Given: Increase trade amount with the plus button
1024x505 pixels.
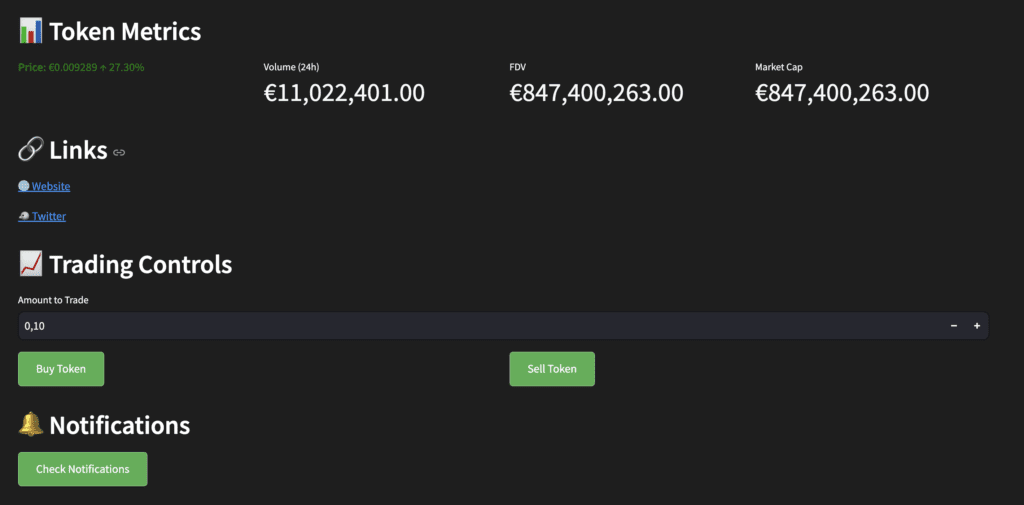Looking at the screenshot, I should pyautogui.click(x=977, y=326).
